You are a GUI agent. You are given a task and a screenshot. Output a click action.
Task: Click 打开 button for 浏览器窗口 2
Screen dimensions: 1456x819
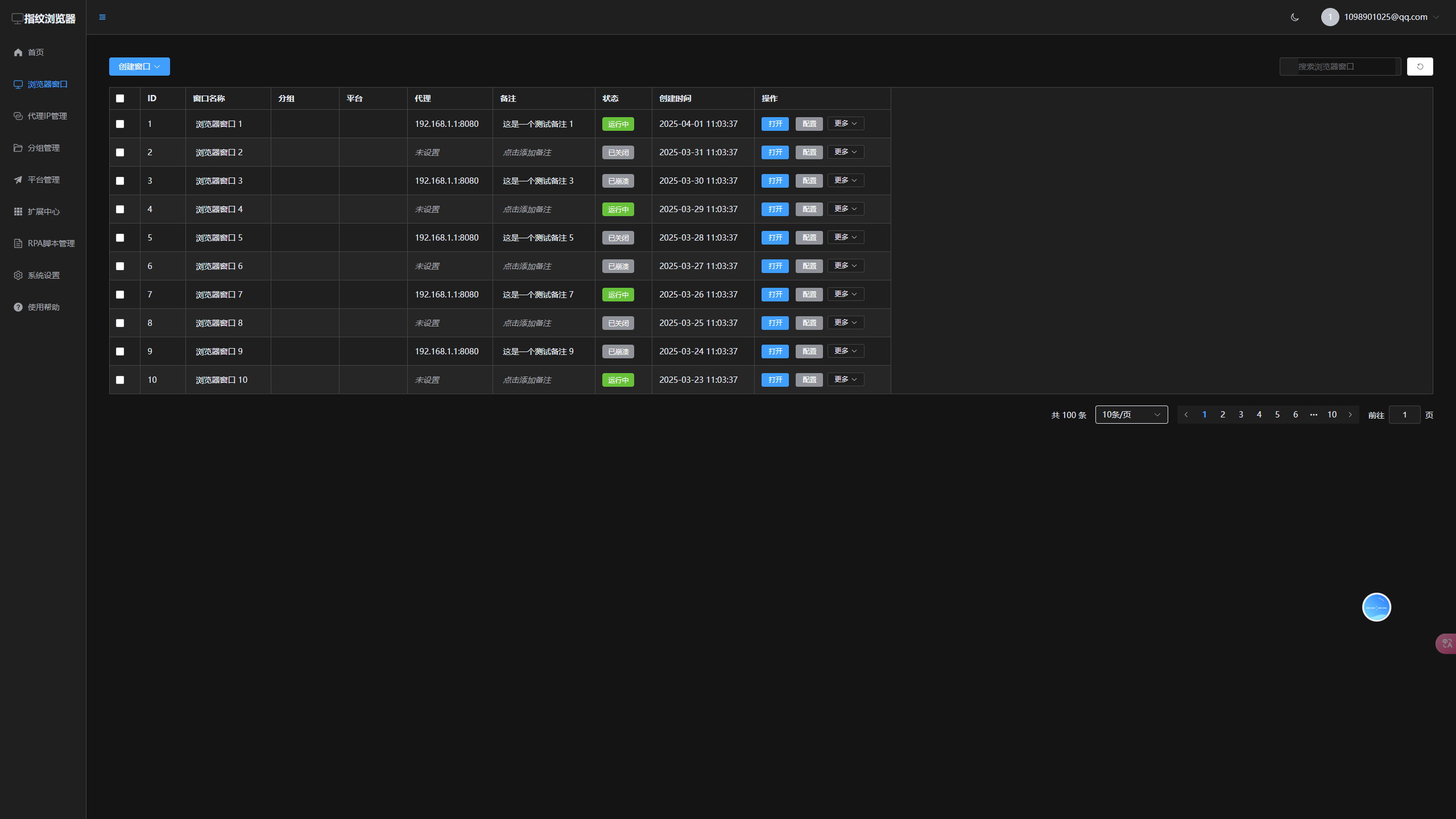pyautogui.click(x=775, y=152)
